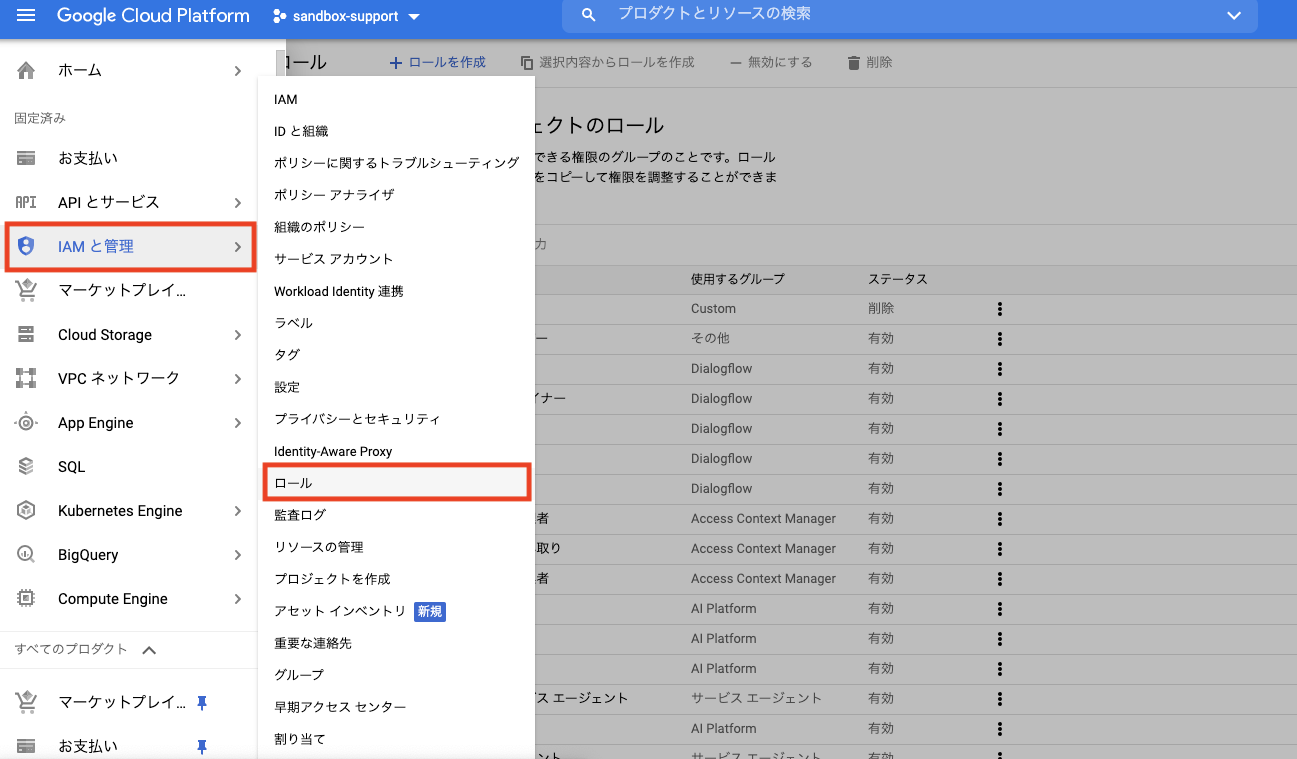
Task: Open IAM と管理 in the sidebar
Action: coord(130,246)
